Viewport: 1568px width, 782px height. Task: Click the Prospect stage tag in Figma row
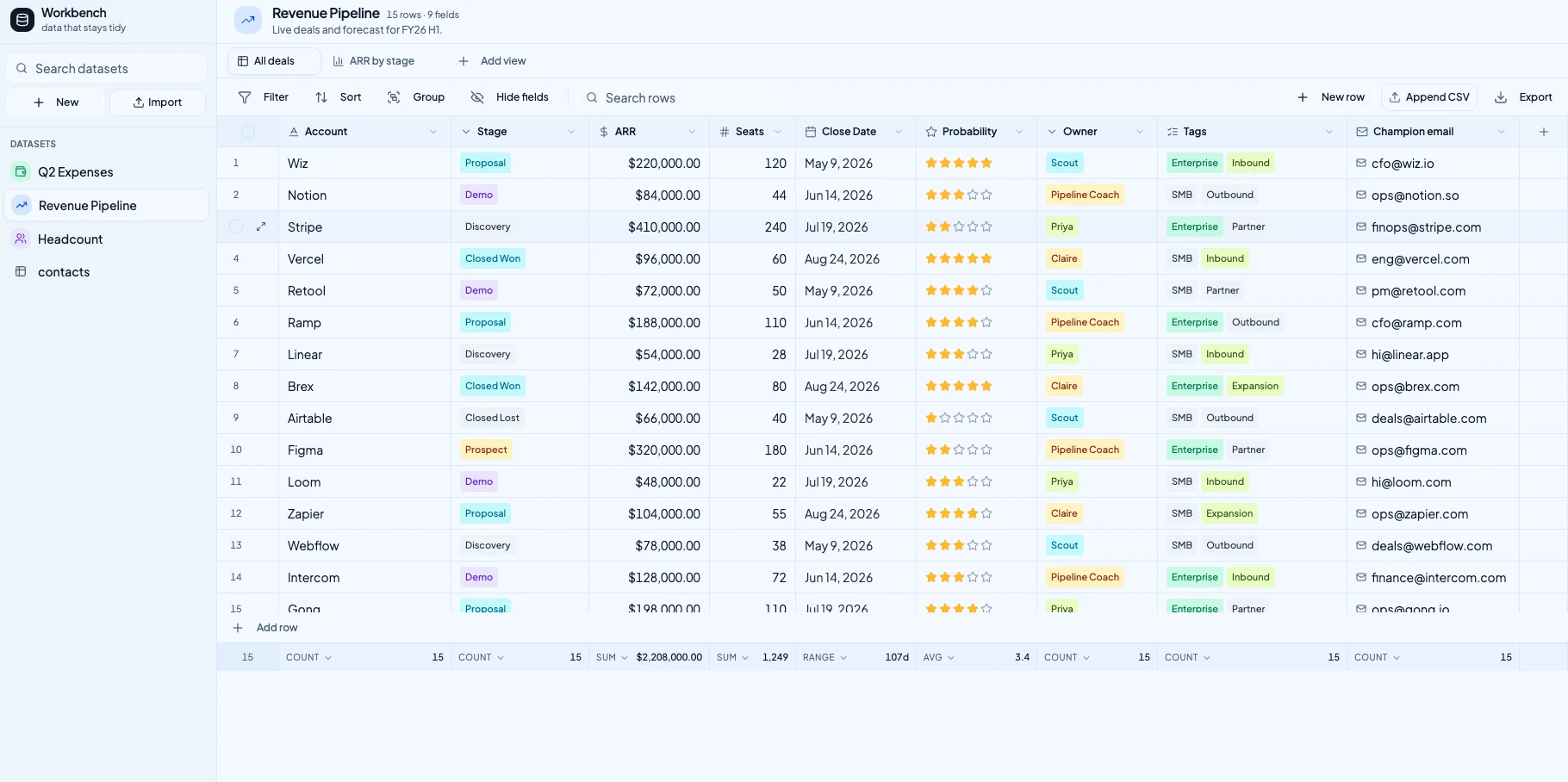click(486, 450)
